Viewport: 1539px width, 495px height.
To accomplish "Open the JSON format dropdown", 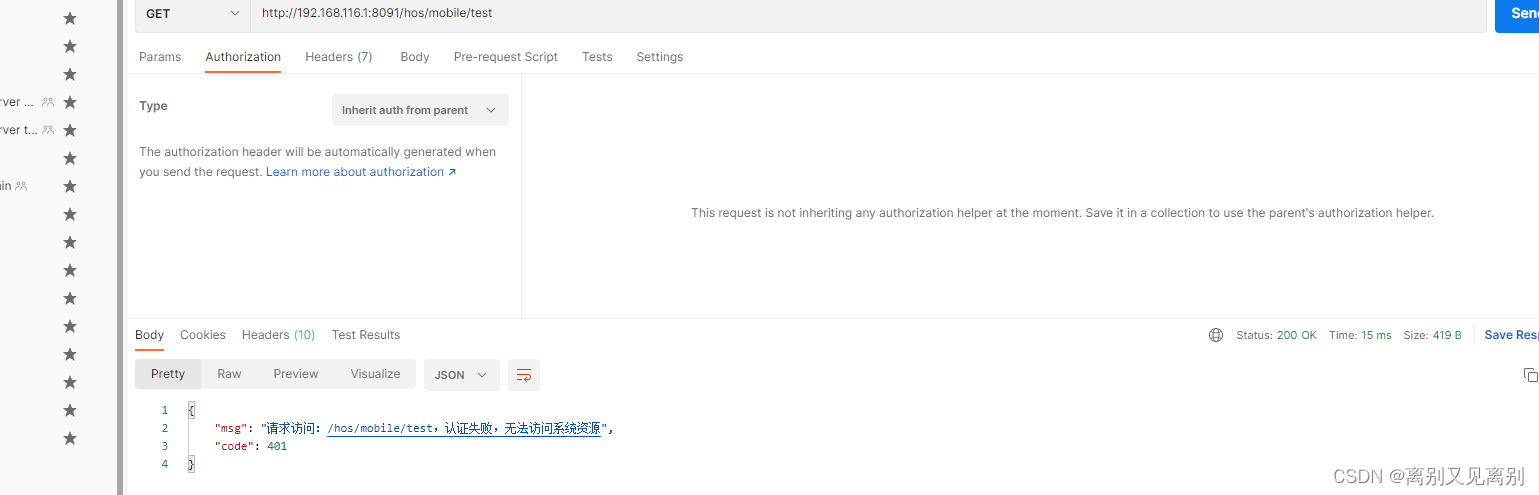I will pos(462,375).
